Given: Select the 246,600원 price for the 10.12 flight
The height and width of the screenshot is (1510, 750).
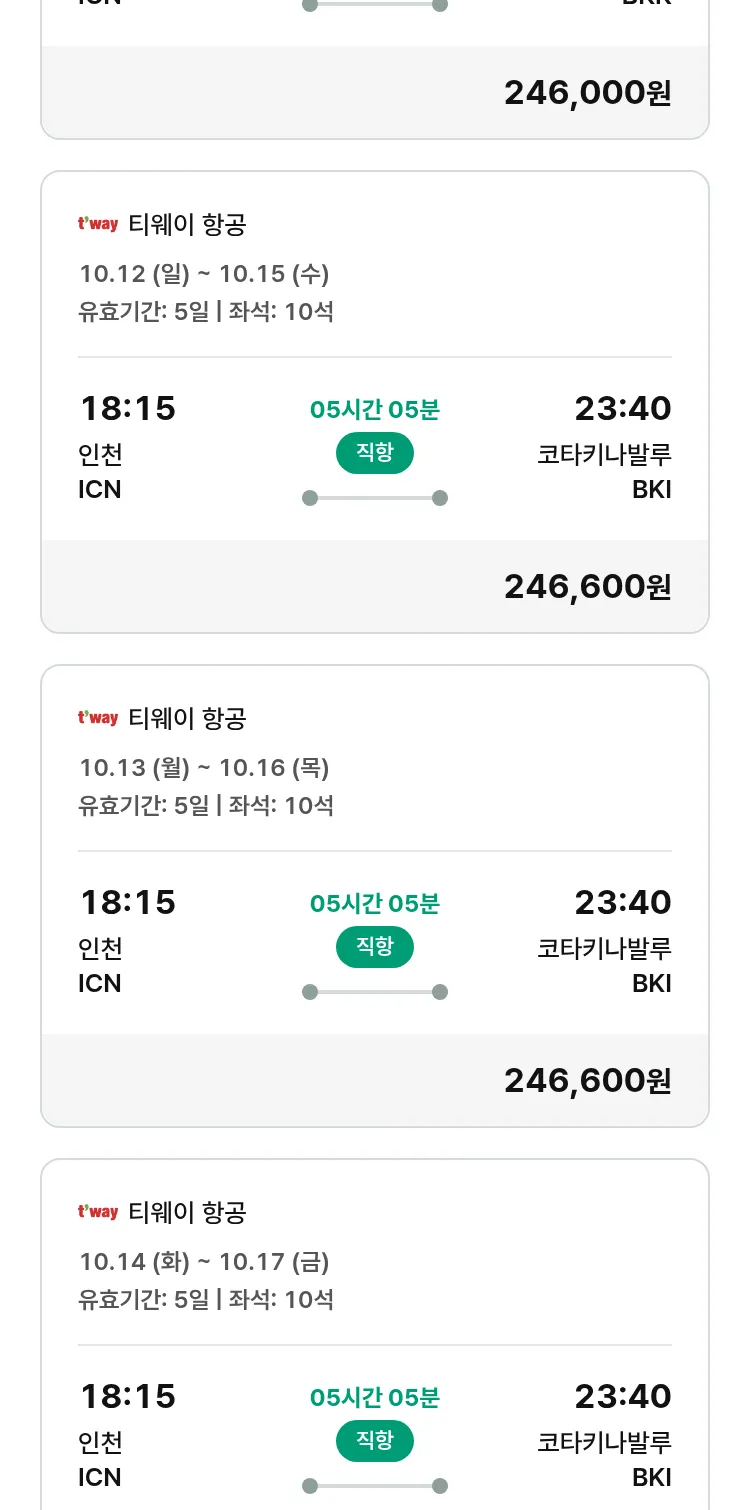Looking at the screenshot, I should point(587,587).
